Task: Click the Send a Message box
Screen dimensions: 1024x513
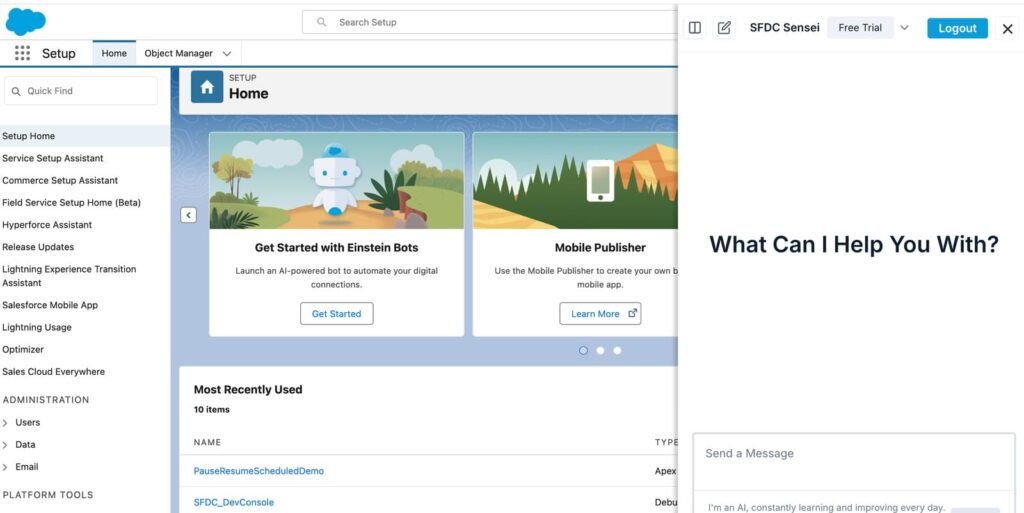Action: (x=854, y=461)
